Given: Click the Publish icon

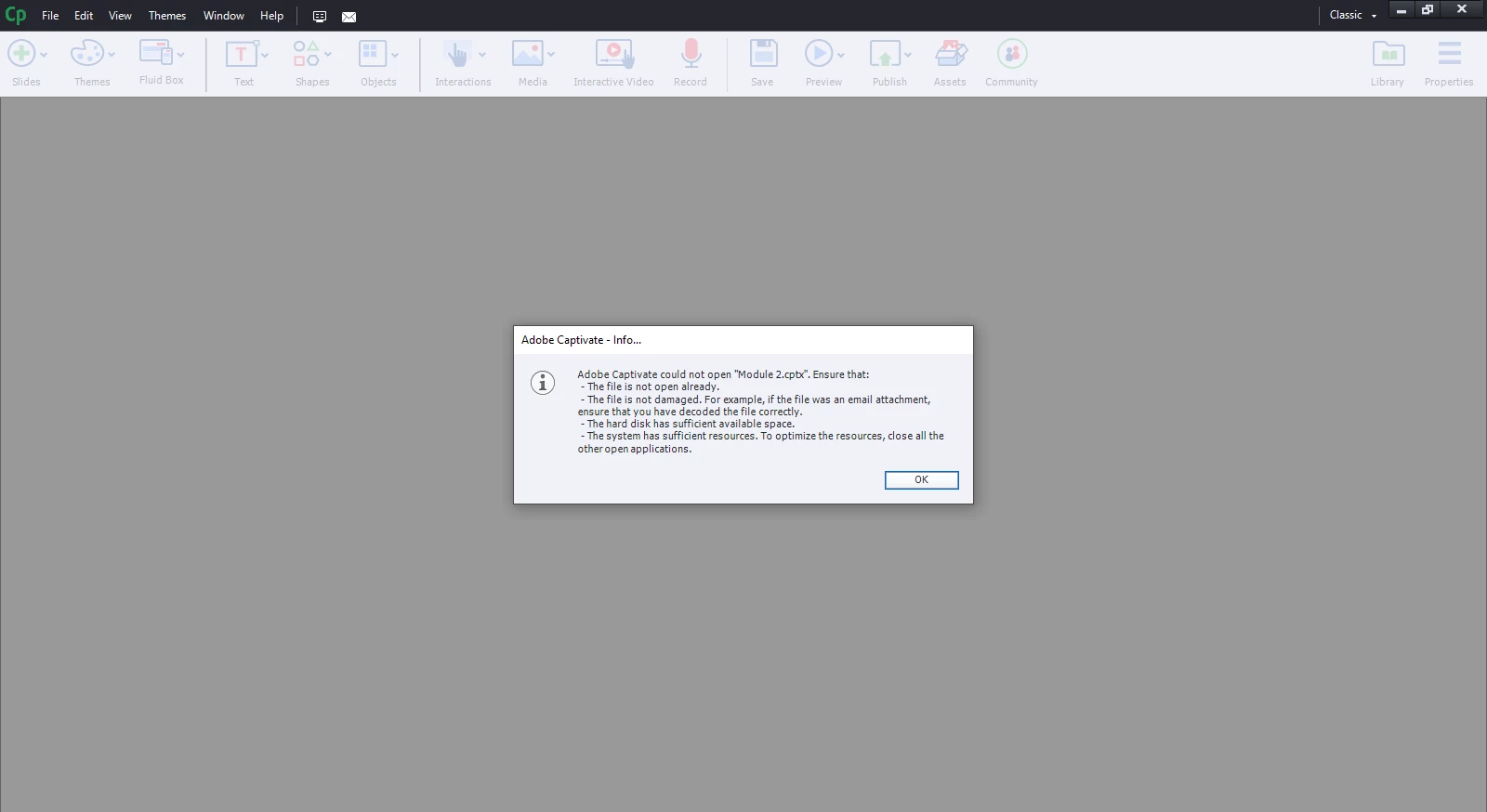Looking at the screenshot, I should pyautogui.click(x=885, y=53).
